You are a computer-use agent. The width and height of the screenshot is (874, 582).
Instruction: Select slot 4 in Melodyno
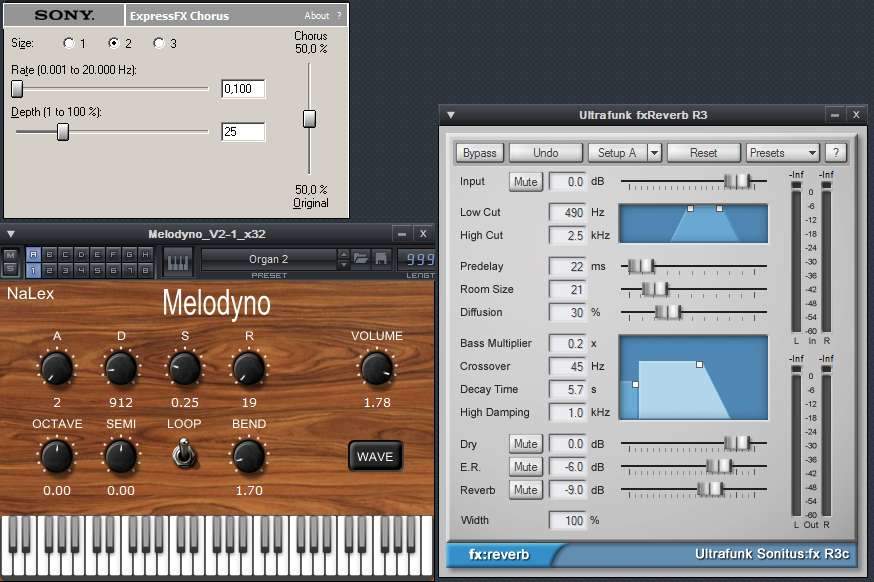tap(81, 270)
